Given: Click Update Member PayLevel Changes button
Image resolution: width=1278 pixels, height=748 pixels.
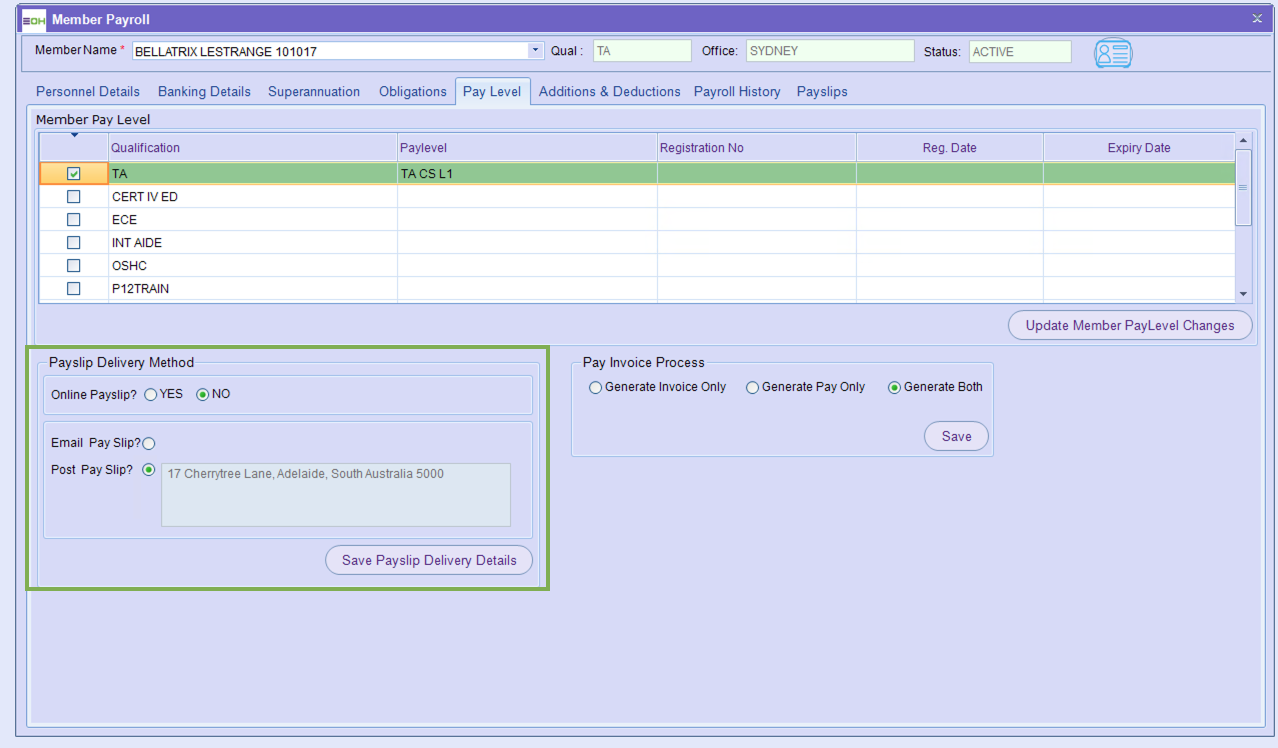Looking at the screenshot, I should coord(1129,325).
